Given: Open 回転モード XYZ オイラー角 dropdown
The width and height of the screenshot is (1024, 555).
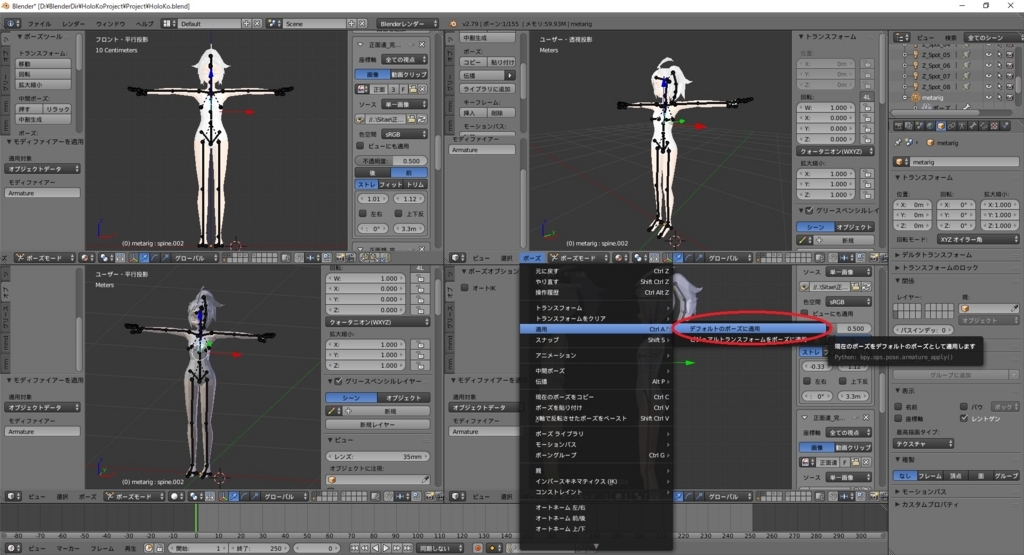Looking at the screenshot, I should tap(978, 240).
